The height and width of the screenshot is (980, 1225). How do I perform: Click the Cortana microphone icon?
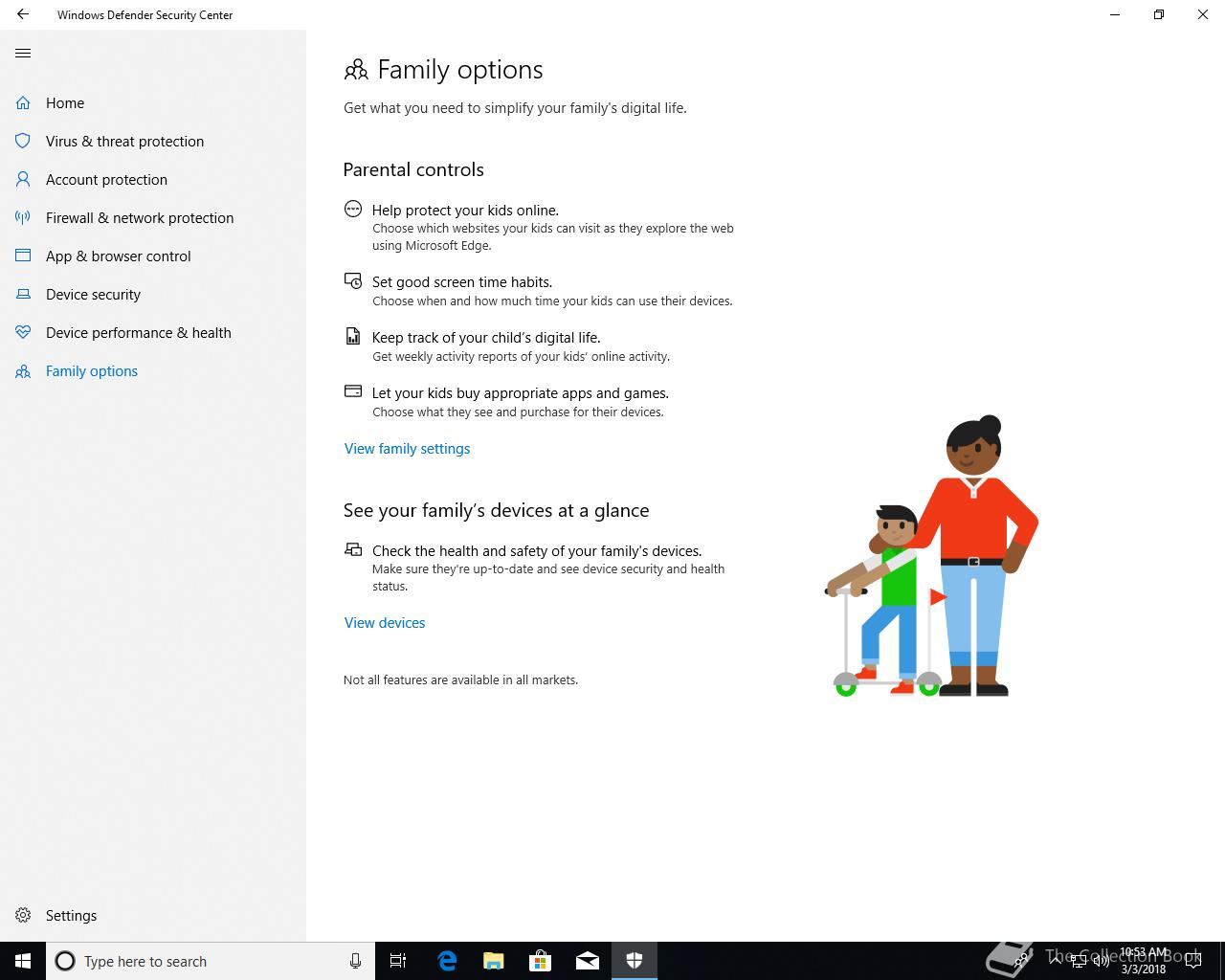(355, 961)
